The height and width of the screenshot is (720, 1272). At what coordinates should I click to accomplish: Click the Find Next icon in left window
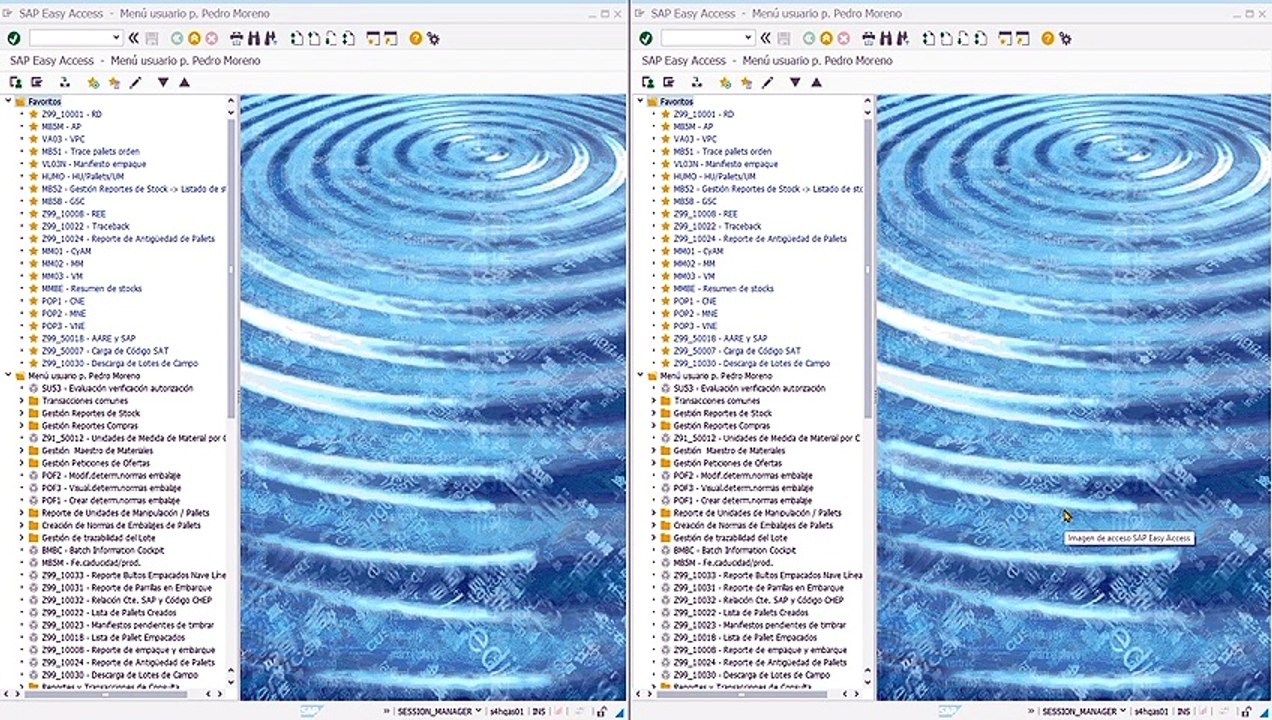(x=270, y=38)
